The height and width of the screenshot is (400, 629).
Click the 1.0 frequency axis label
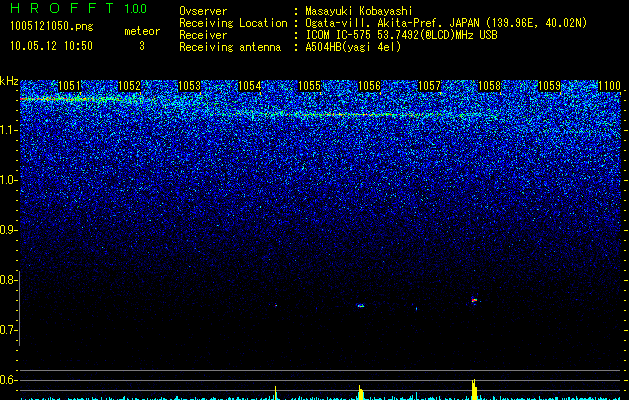(x=8, y=180)
